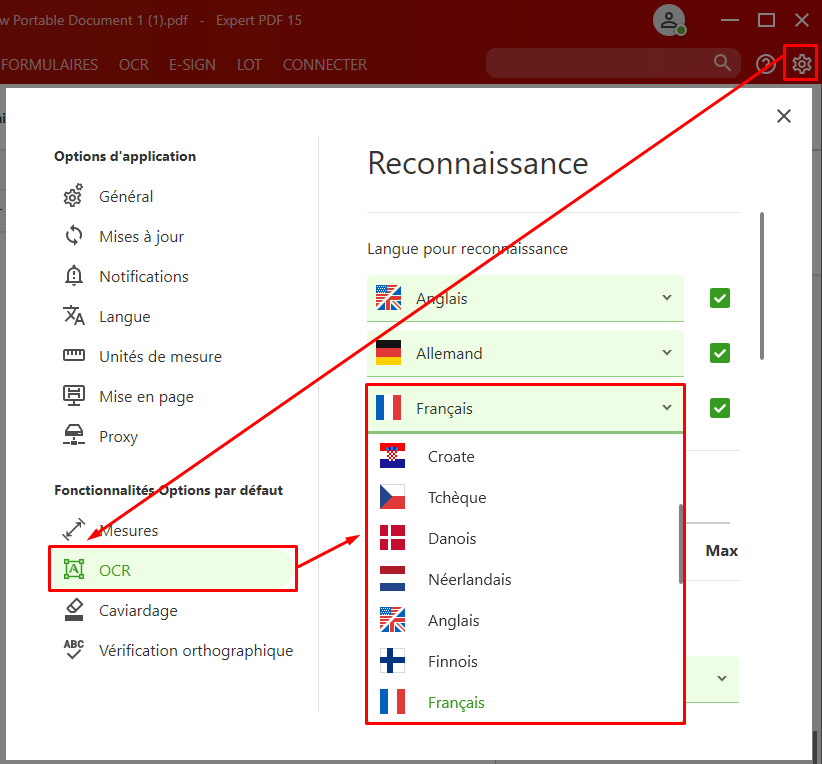Click the search magnifier icon

722,63
